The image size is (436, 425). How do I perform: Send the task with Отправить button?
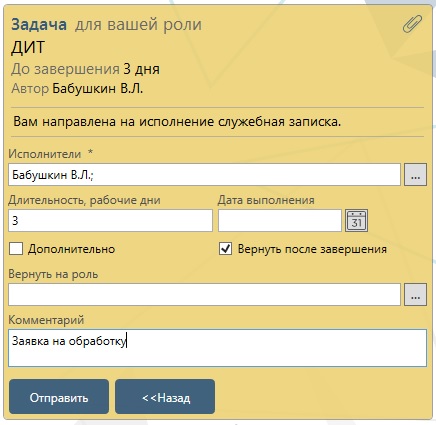59,397
